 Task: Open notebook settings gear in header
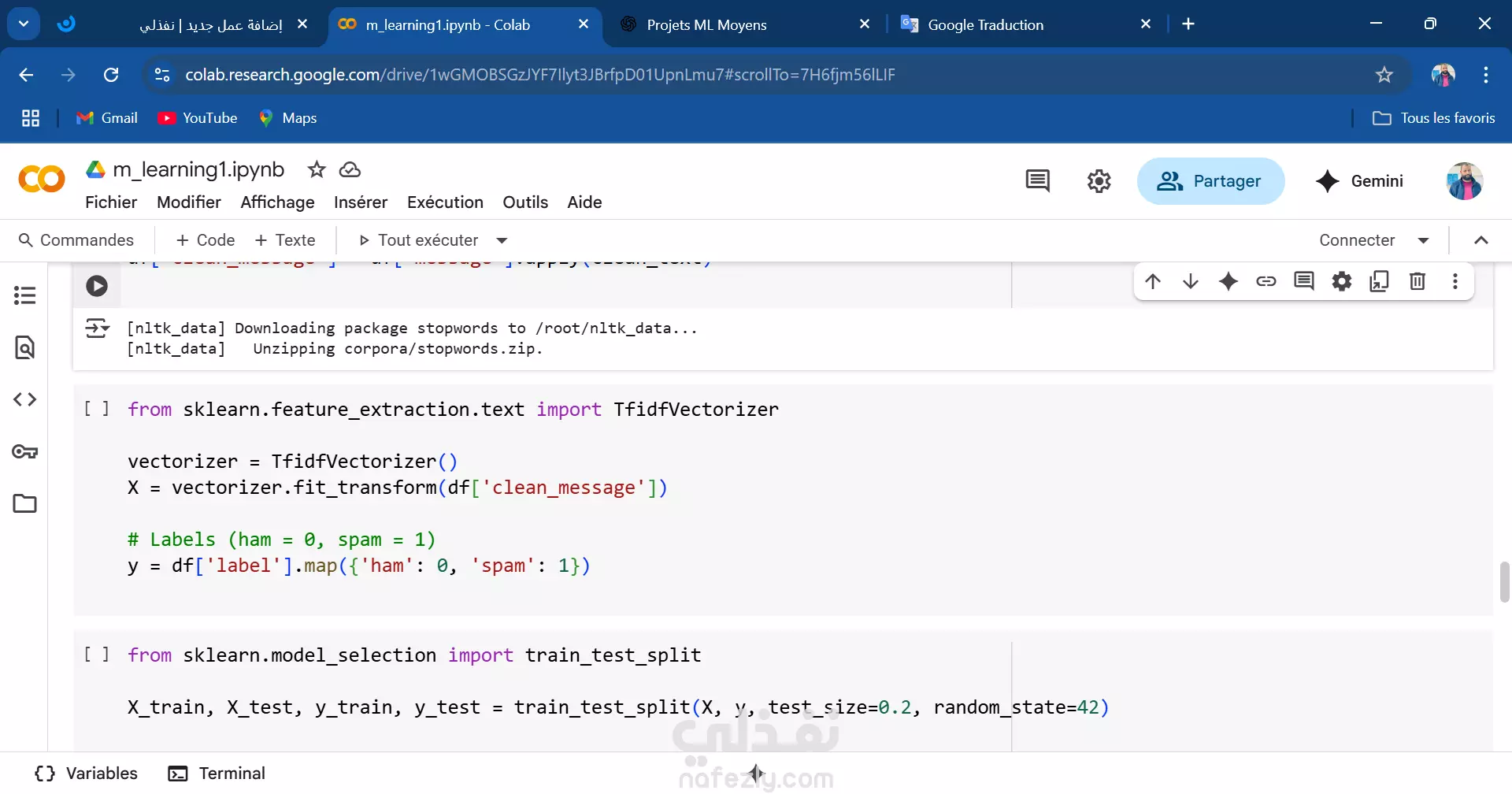[x=1099, y=181]
